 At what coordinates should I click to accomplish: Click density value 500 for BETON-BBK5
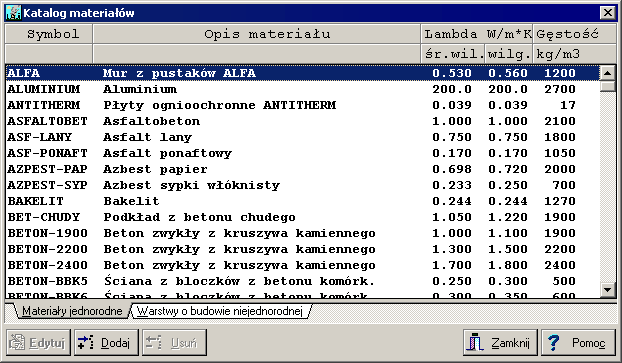click(x=564, y=281)
